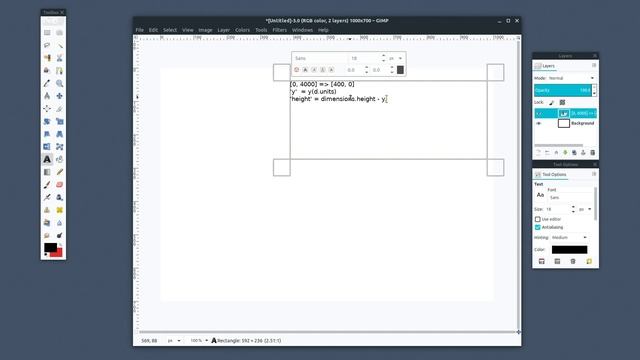Viewport: 640px width, 360px height.
Task: Select the Scale tool
Action: tap(60, 121)
